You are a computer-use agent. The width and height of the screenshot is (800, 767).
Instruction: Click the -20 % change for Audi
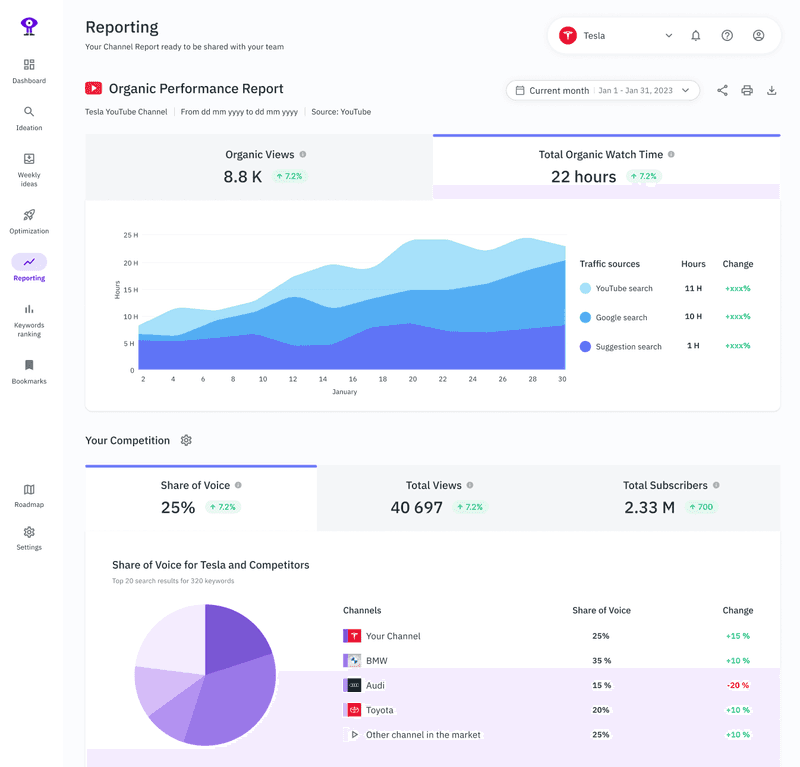(x=738, y=685)
